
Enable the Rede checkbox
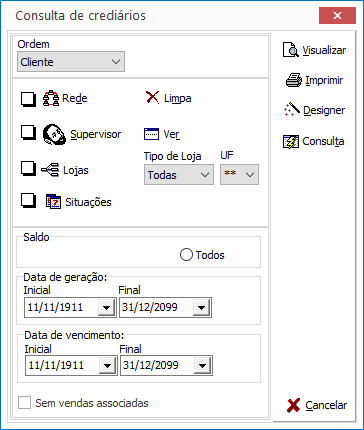pos(28,99)
